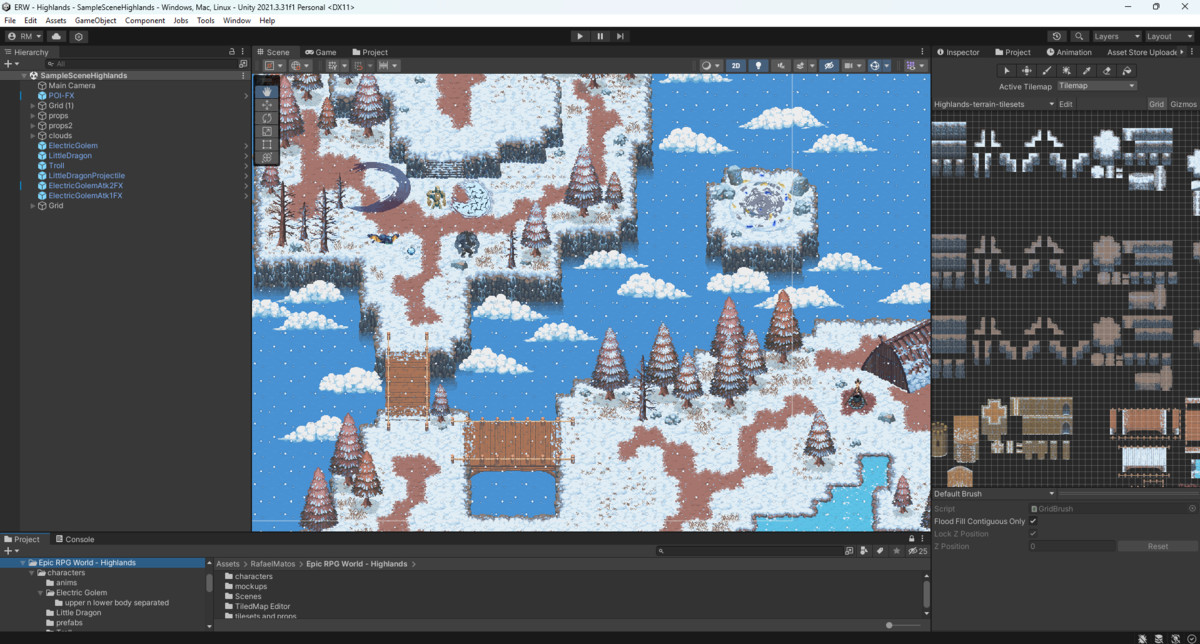Switch to the Game tab
The image size is (1200, 644).
point(321,52)
